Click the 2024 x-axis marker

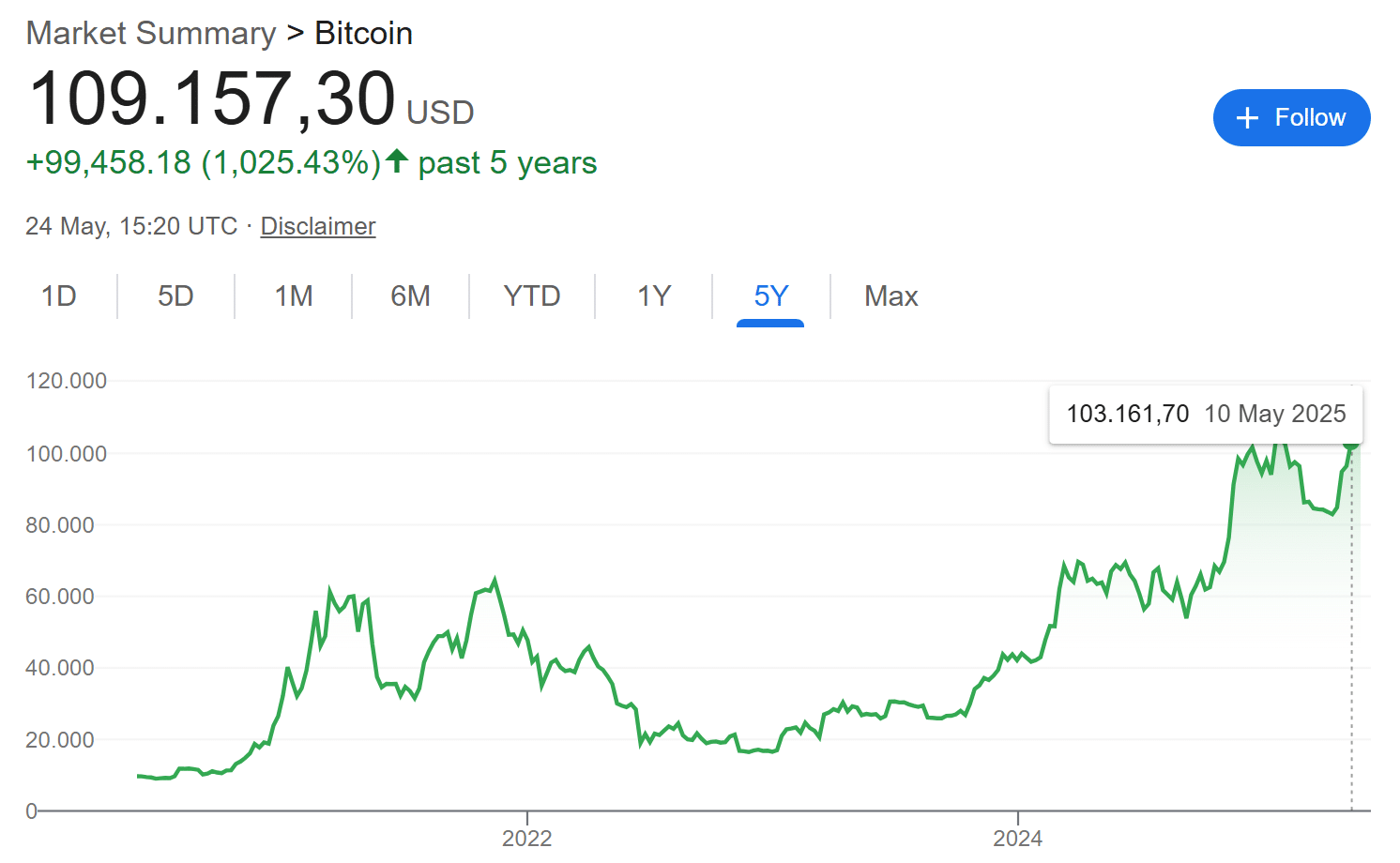(1018, 838)
